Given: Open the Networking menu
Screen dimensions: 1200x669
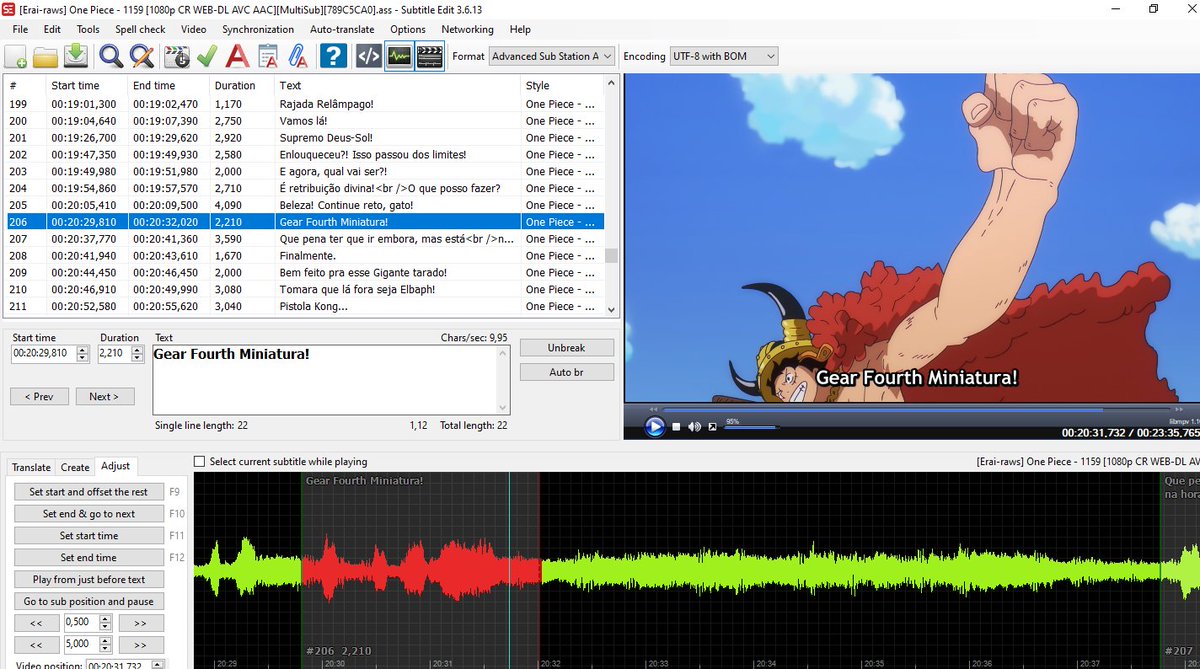Looking at the screenshot, I should pyautogui.click(x=467, y=29).
